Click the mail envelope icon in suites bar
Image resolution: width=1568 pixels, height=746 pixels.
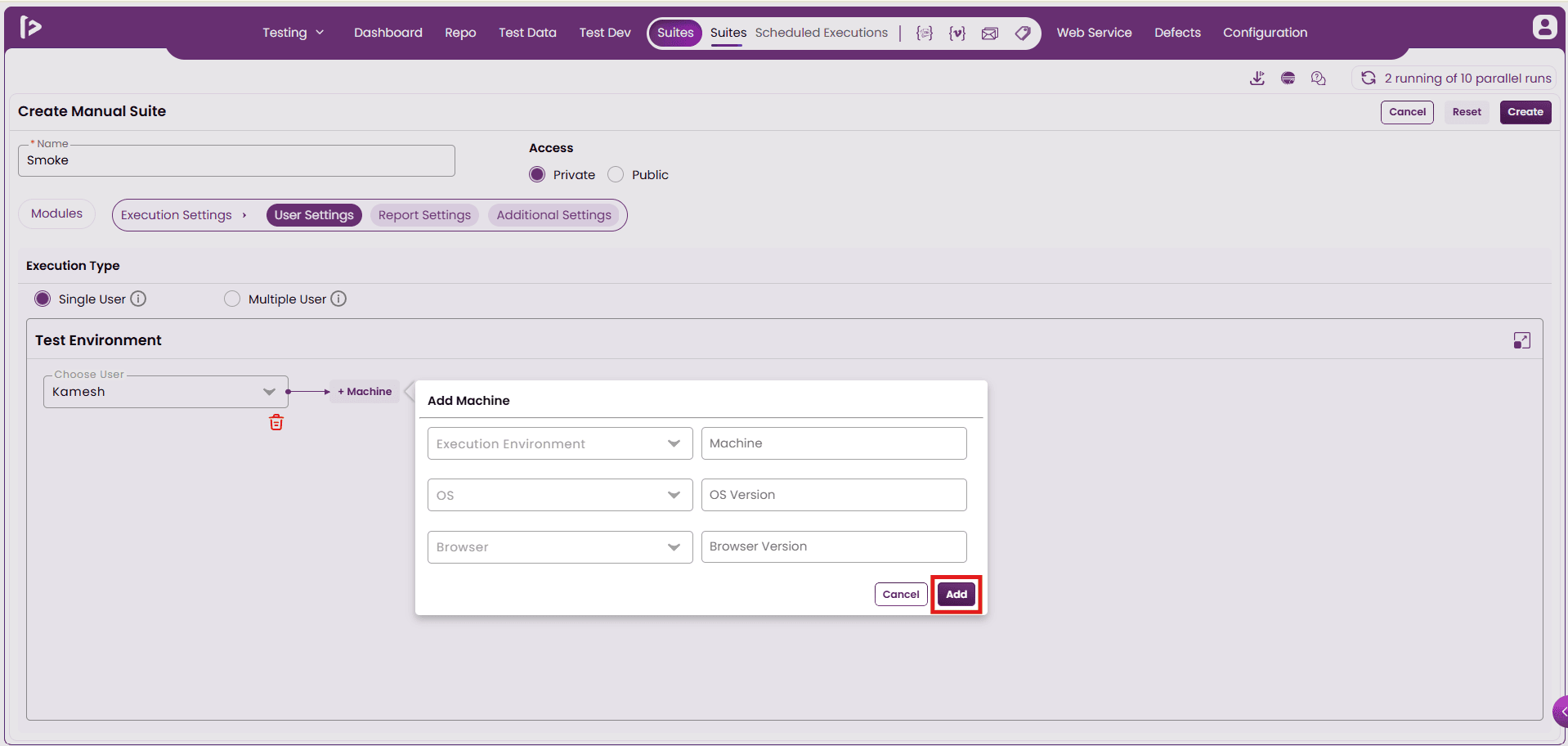point(990,33)
